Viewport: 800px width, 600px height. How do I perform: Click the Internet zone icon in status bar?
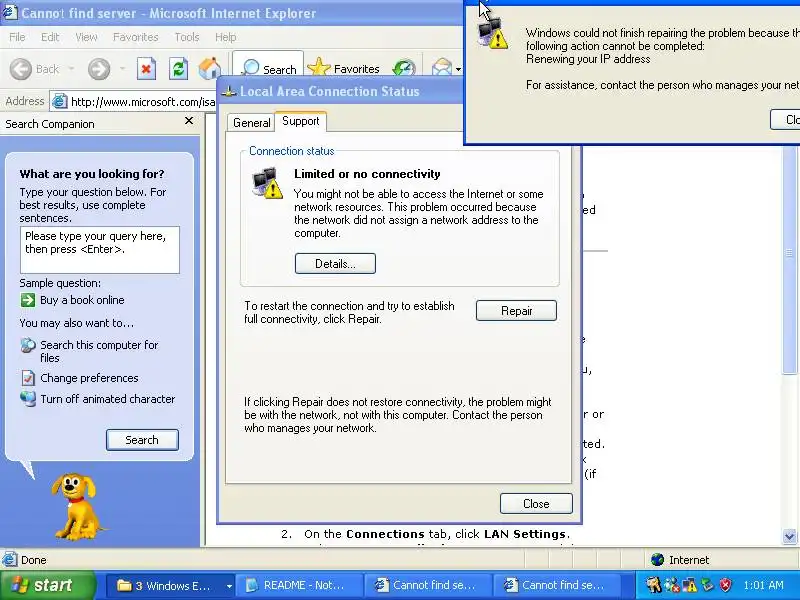pyautogui.click(x=658, y=560)
